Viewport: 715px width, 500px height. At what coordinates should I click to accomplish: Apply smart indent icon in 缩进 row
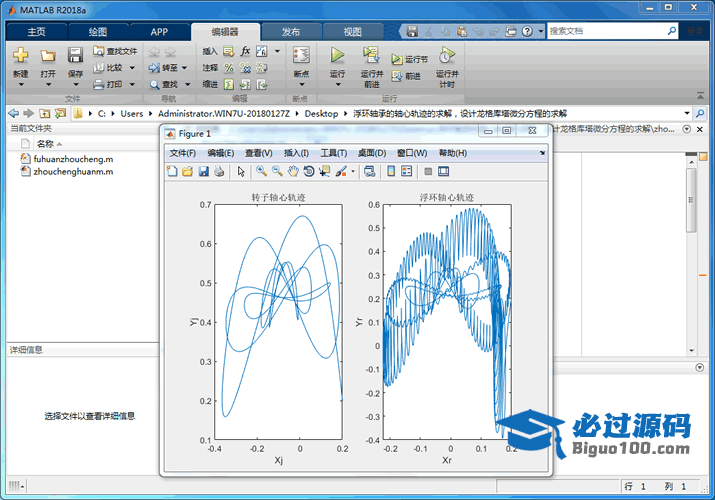(x=229, y=84)
